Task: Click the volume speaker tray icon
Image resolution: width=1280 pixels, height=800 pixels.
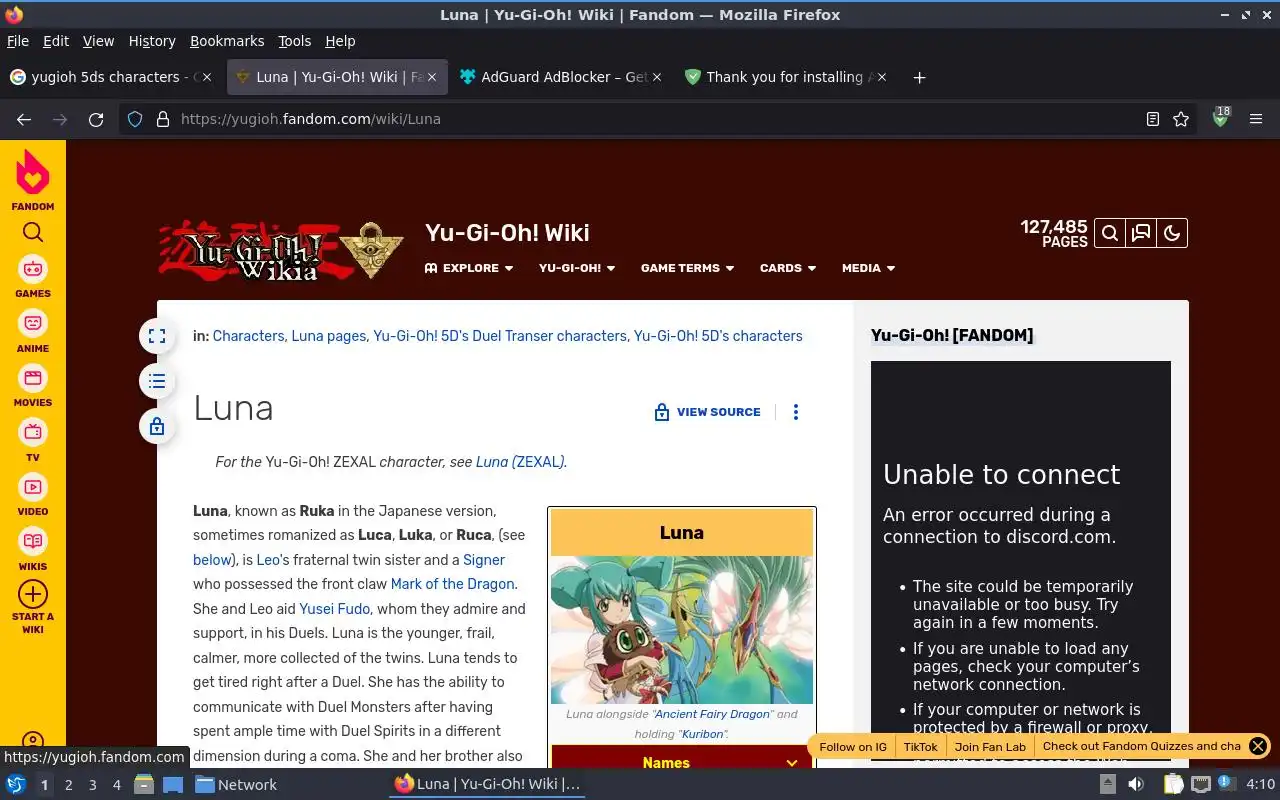Action: point(1135,784)
